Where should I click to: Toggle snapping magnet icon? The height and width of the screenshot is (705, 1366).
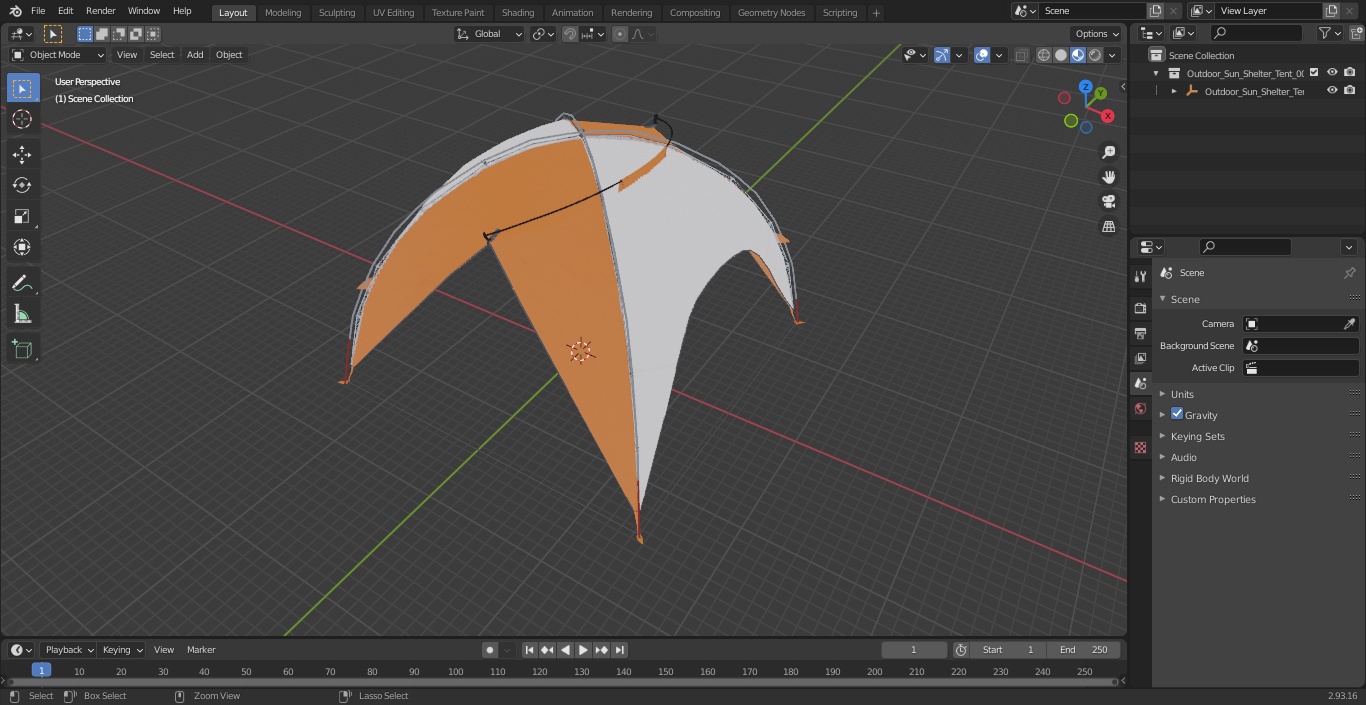pos(570,34)
